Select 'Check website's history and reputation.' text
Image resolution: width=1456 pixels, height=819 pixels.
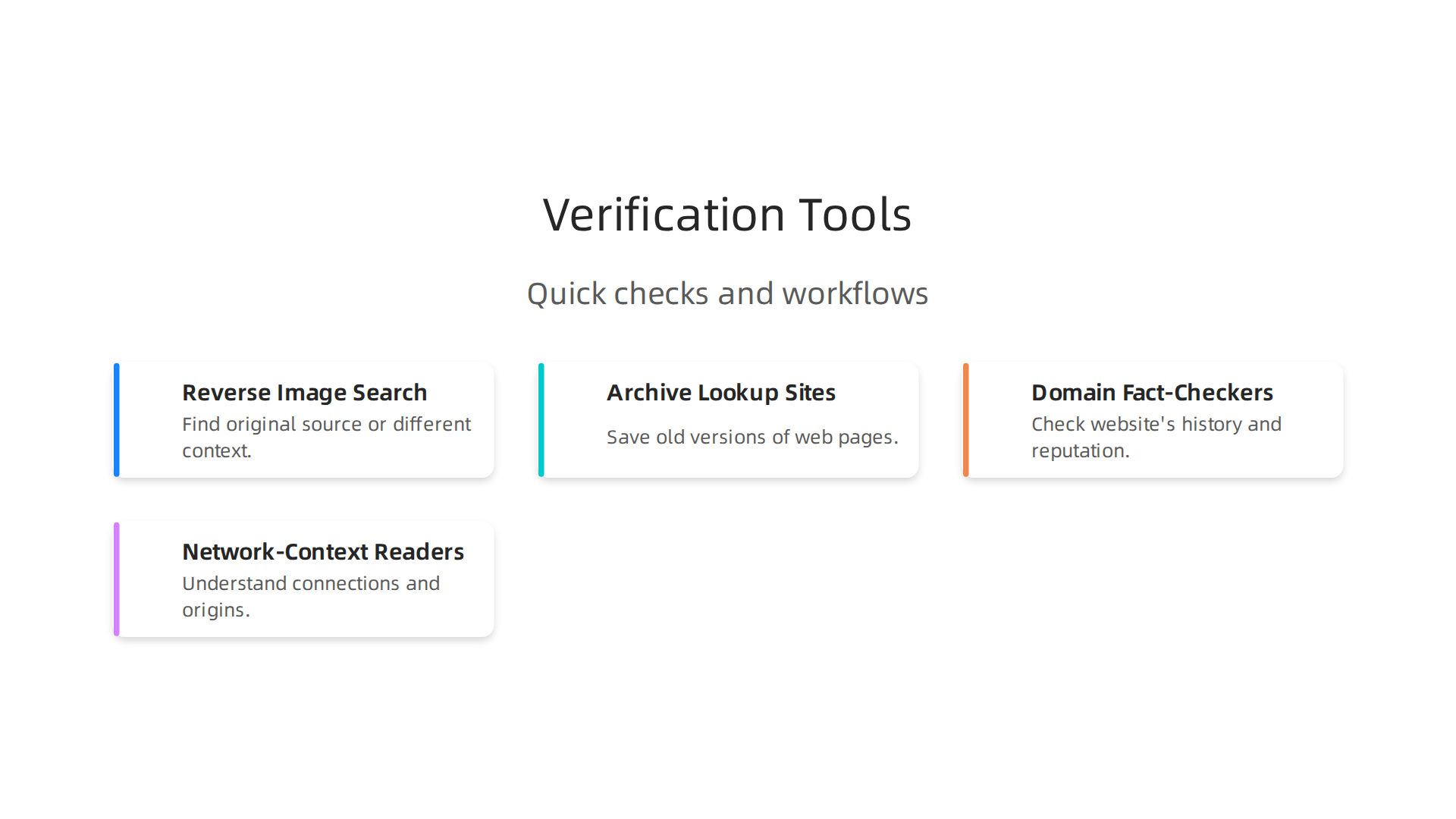[1156, 438]
